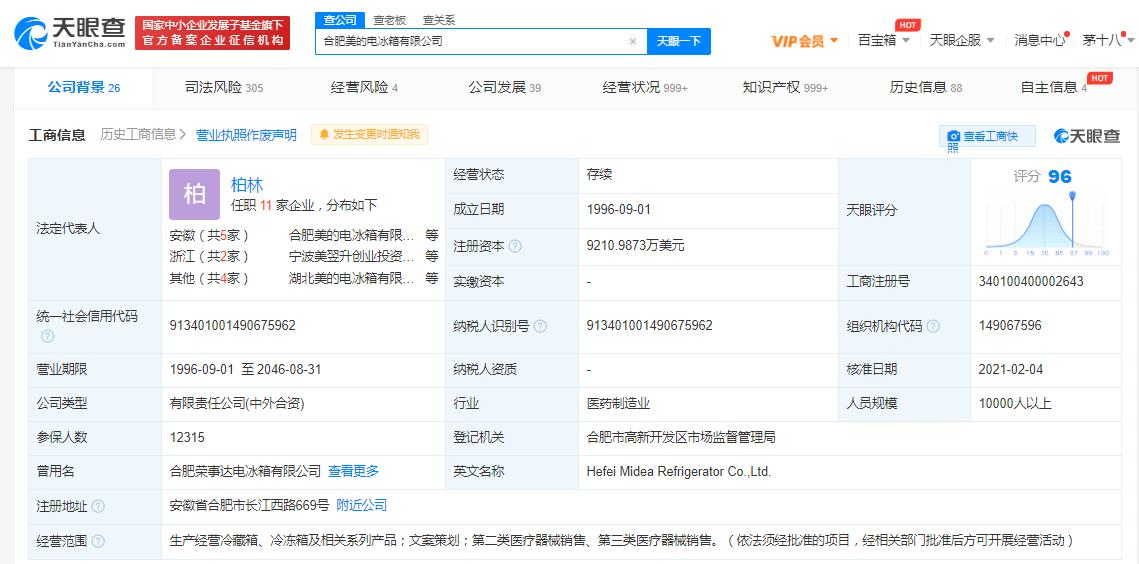1139x564 pixels.
Task: Open help icon next to 注册地址
Action: pyautogui.click(x=98, y=507)
